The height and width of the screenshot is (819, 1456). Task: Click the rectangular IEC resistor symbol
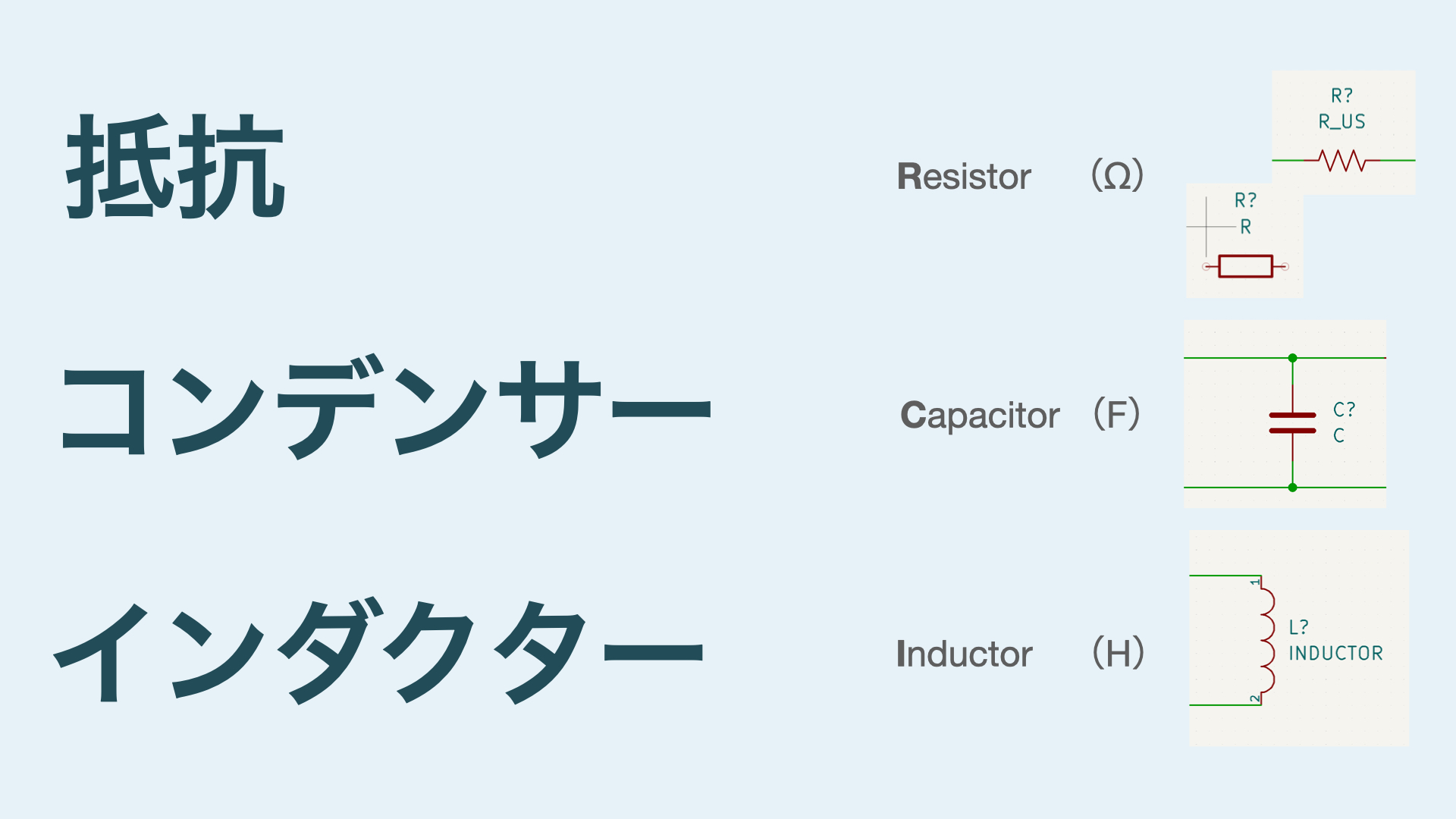[x=1245, y=266]
